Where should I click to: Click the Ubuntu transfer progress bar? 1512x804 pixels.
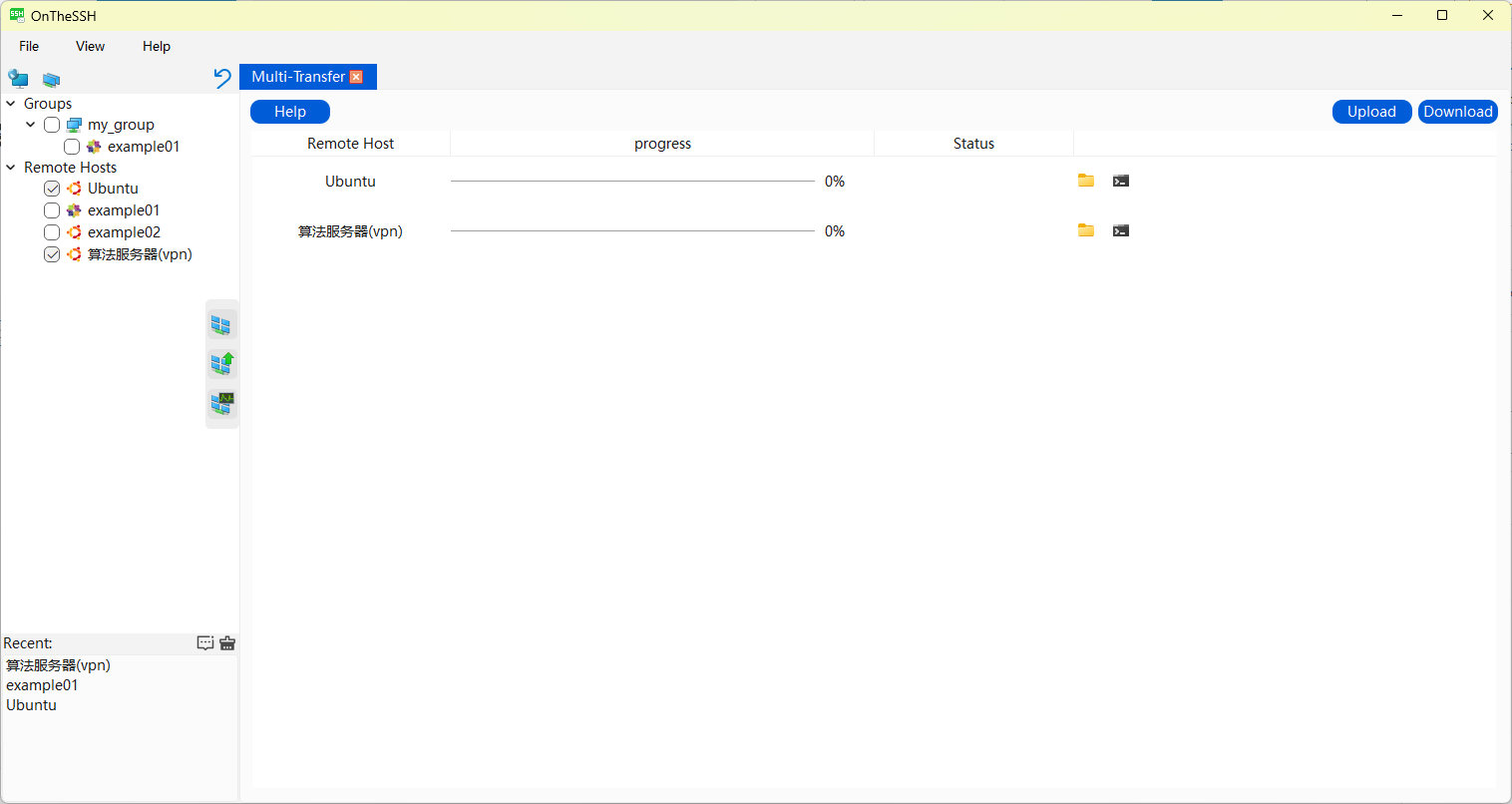632,181
